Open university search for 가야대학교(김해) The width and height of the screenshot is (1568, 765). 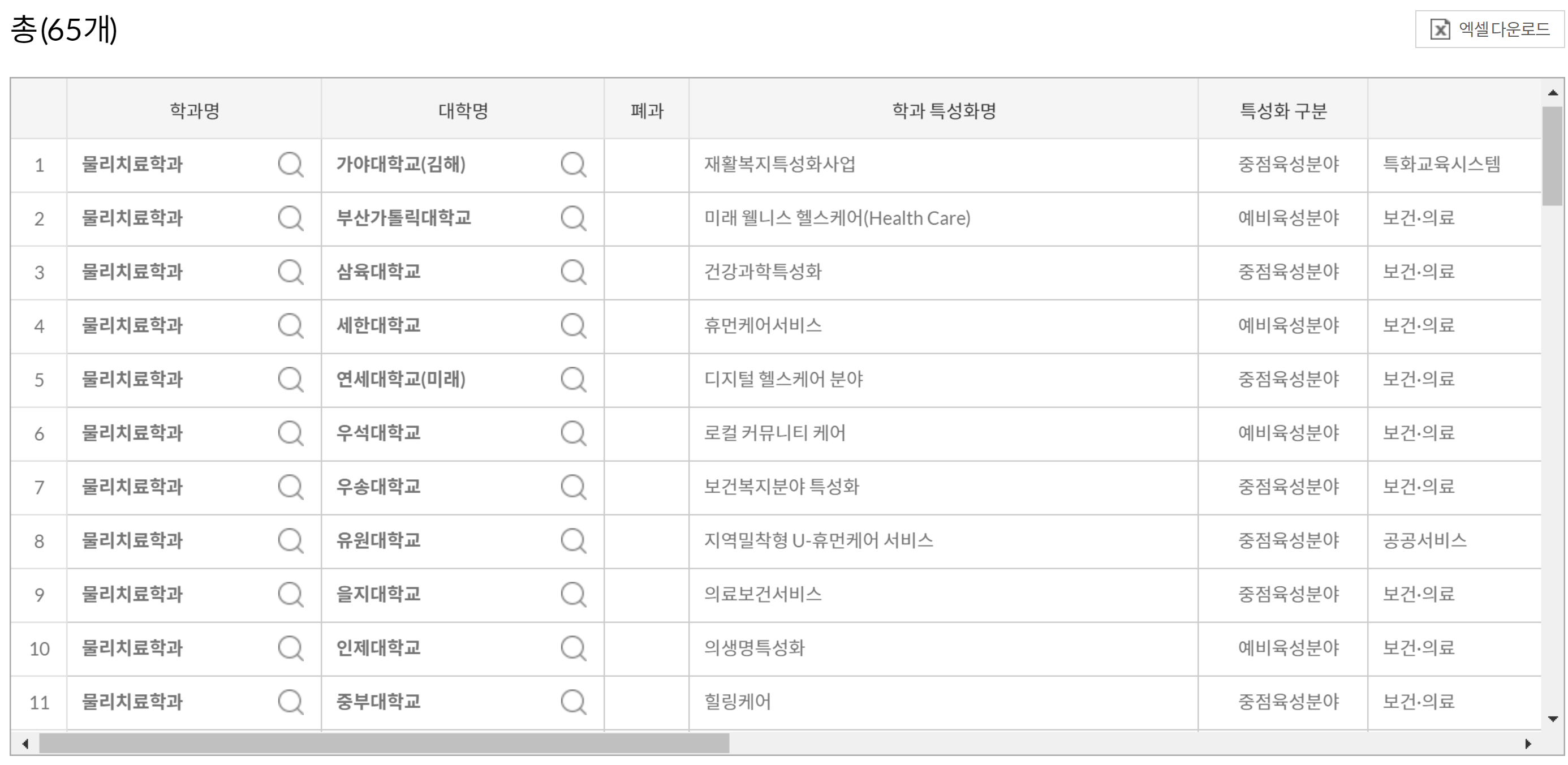pyautogui.click(x=572, y=165)
